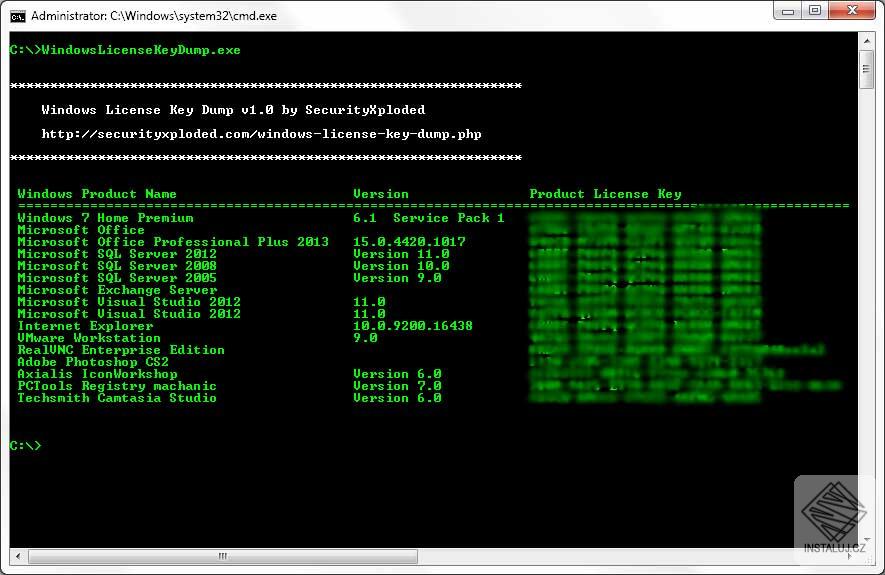885x575 pixels.
Task: Click the WindowsLicenseKeyDump.exe command text
Action: pos(141,50)
